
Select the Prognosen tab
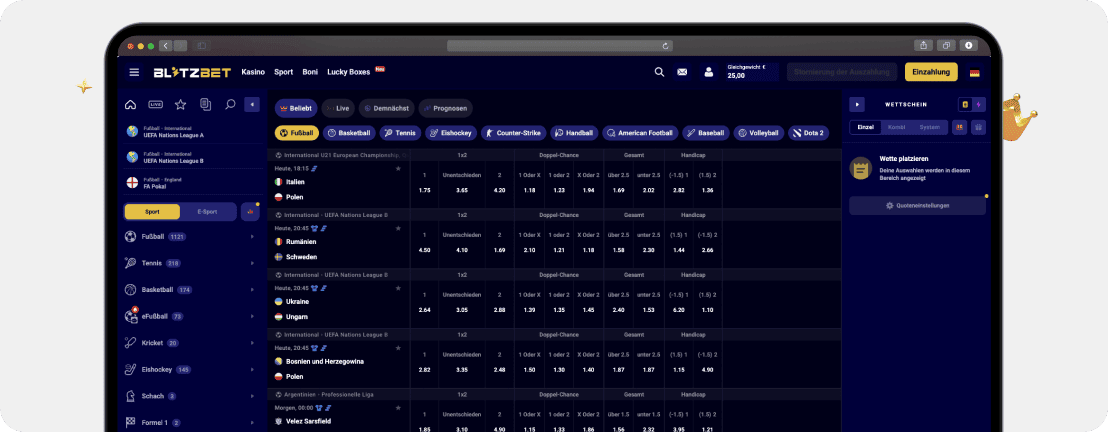pos(445,108)
